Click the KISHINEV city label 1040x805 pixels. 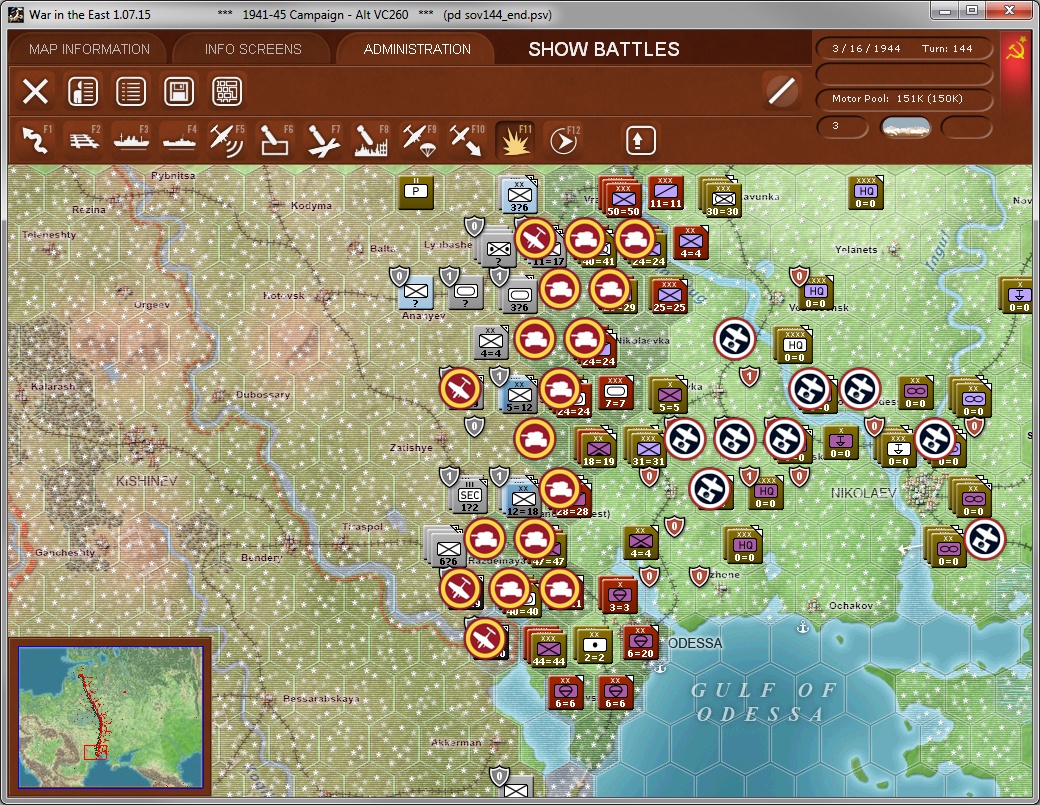[x=147, y=481]
